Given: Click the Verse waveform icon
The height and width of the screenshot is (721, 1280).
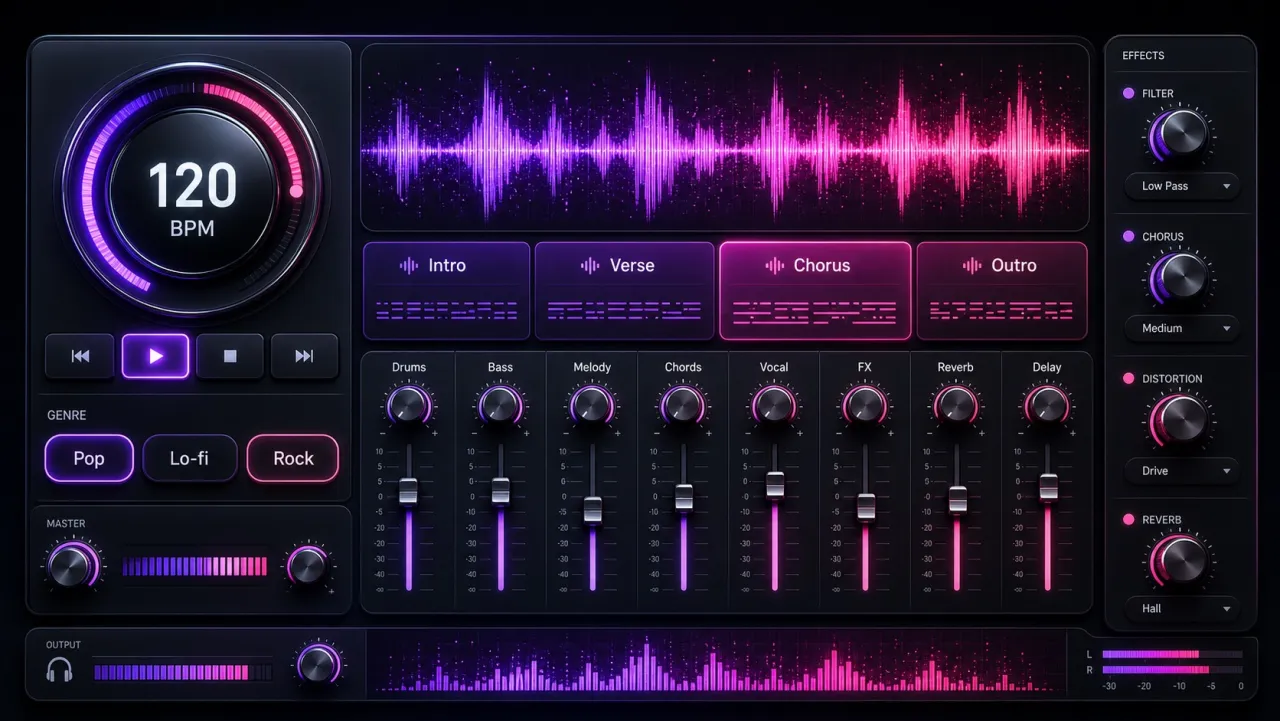Looking at the screenshot, I should (590, 266).
